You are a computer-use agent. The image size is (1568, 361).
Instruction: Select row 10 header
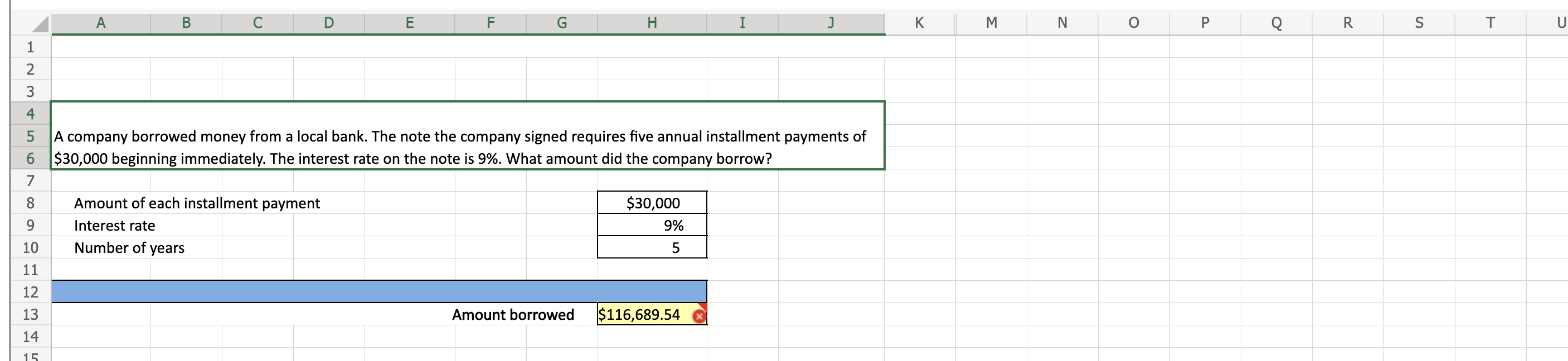[x=31, y=247]
